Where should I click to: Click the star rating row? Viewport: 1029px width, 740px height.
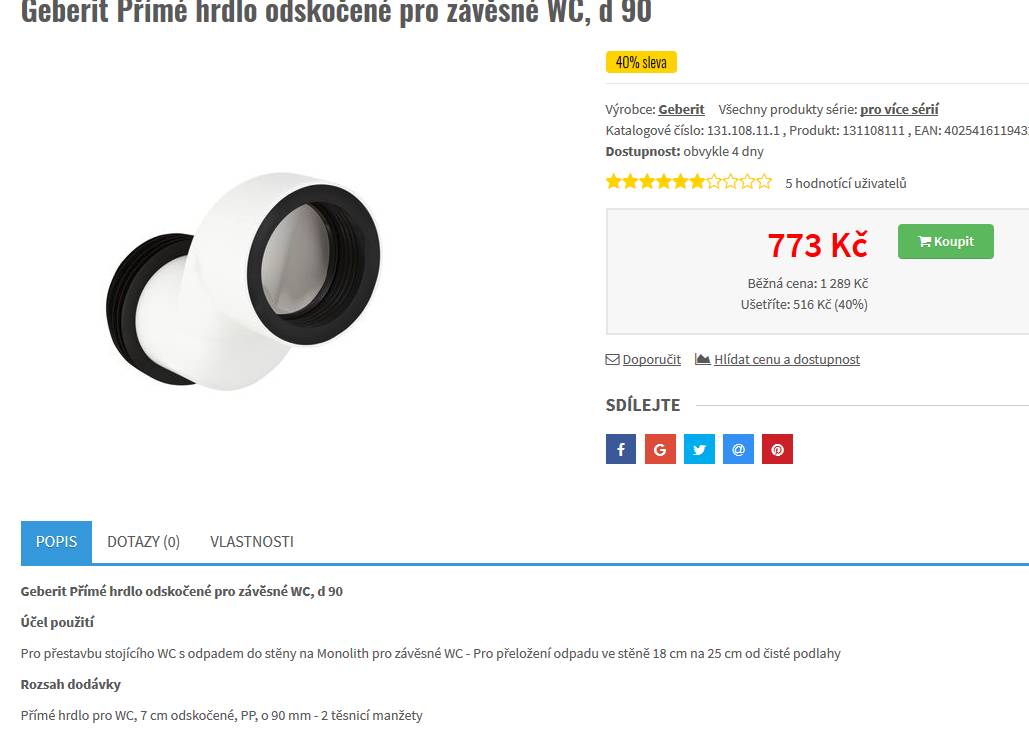689,182
